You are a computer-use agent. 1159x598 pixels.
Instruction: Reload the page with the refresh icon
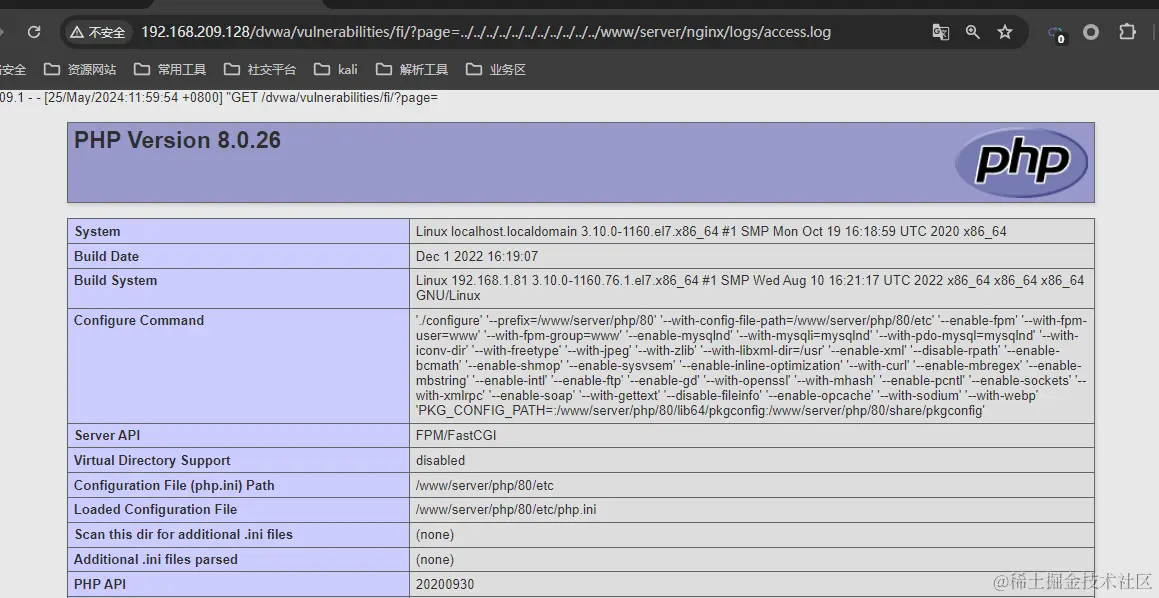pyautogui.click(x=34, y=32)
